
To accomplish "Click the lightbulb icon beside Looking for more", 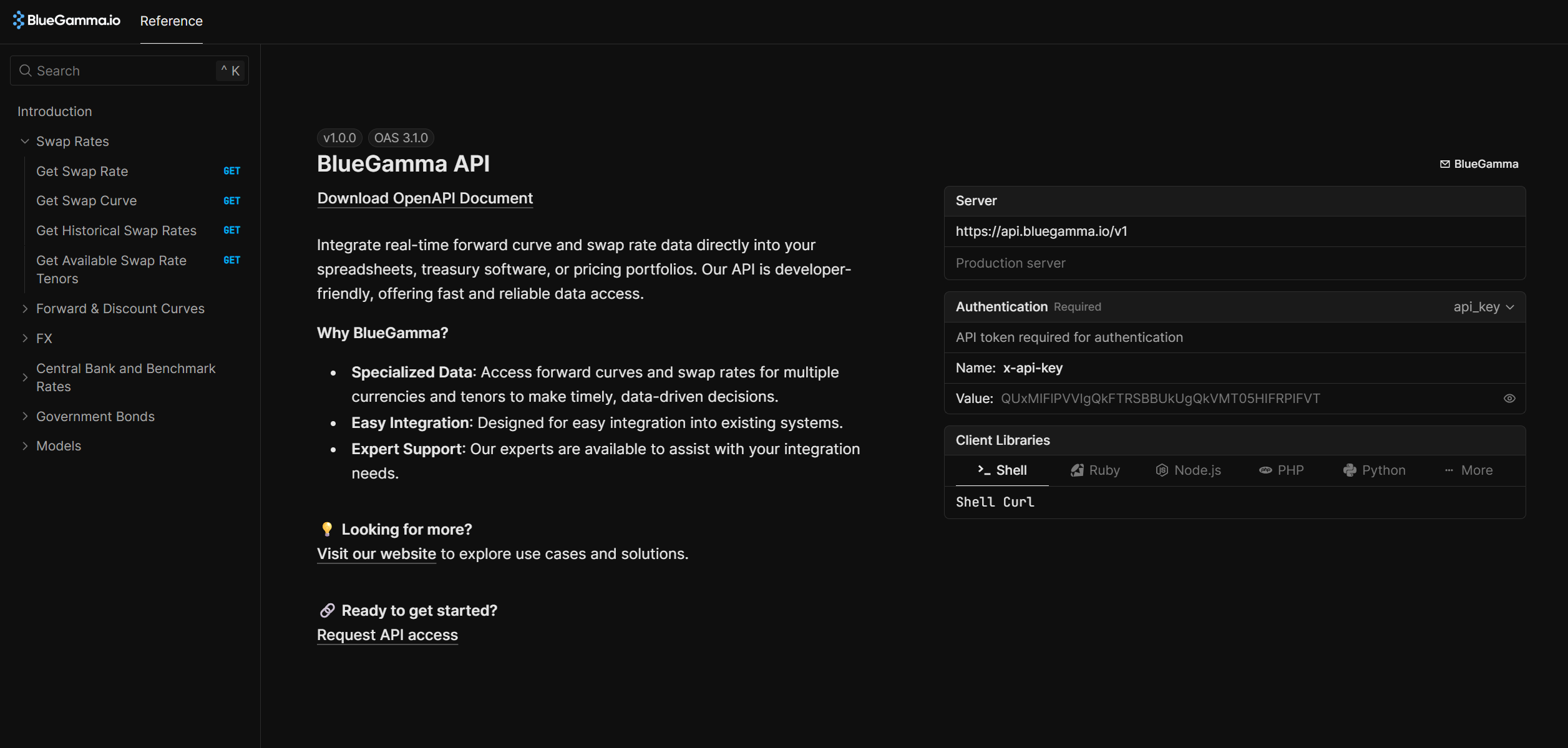I will pyautogui.click(x=327, y=529).
